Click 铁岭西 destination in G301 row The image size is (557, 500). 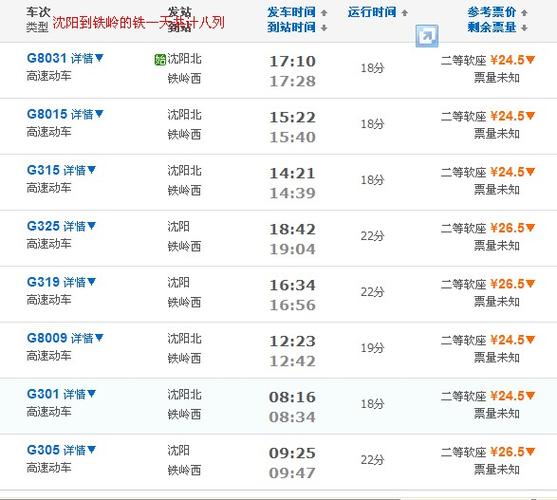tap(184, 414)
